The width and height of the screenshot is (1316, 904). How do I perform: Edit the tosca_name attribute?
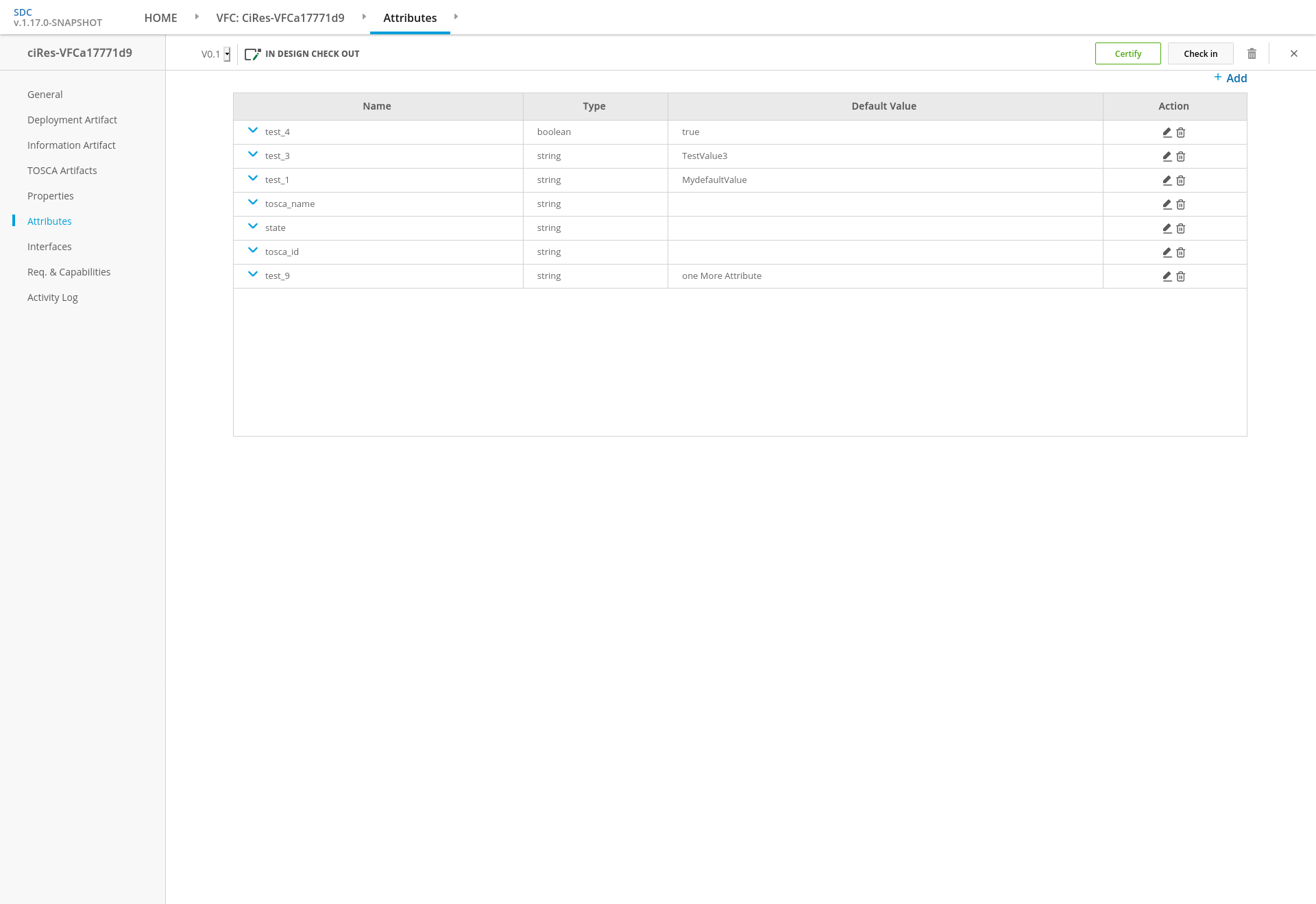coord(1167,204)
